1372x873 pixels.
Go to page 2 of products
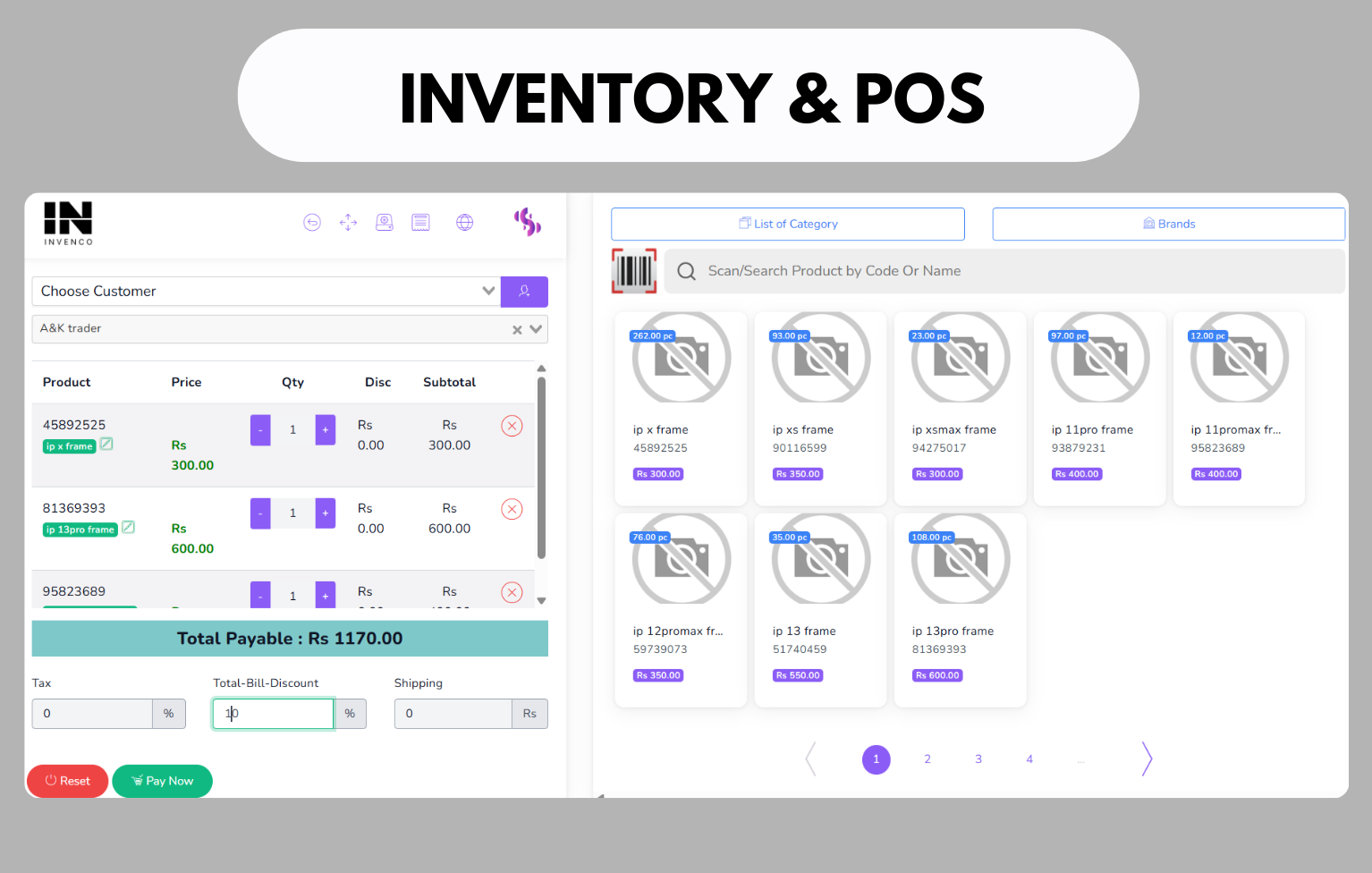(x=927, y=759)
